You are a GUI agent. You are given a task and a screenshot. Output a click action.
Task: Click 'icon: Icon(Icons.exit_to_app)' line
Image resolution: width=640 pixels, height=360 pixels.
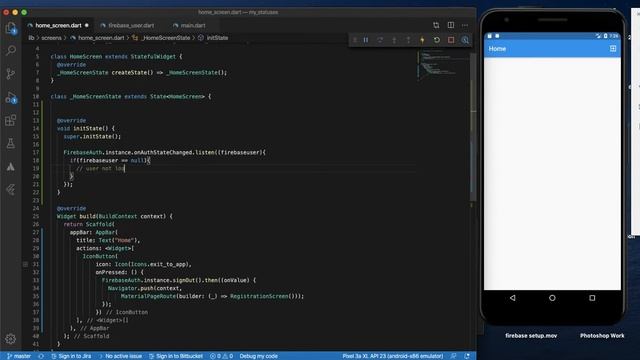(x=143, y=264)
